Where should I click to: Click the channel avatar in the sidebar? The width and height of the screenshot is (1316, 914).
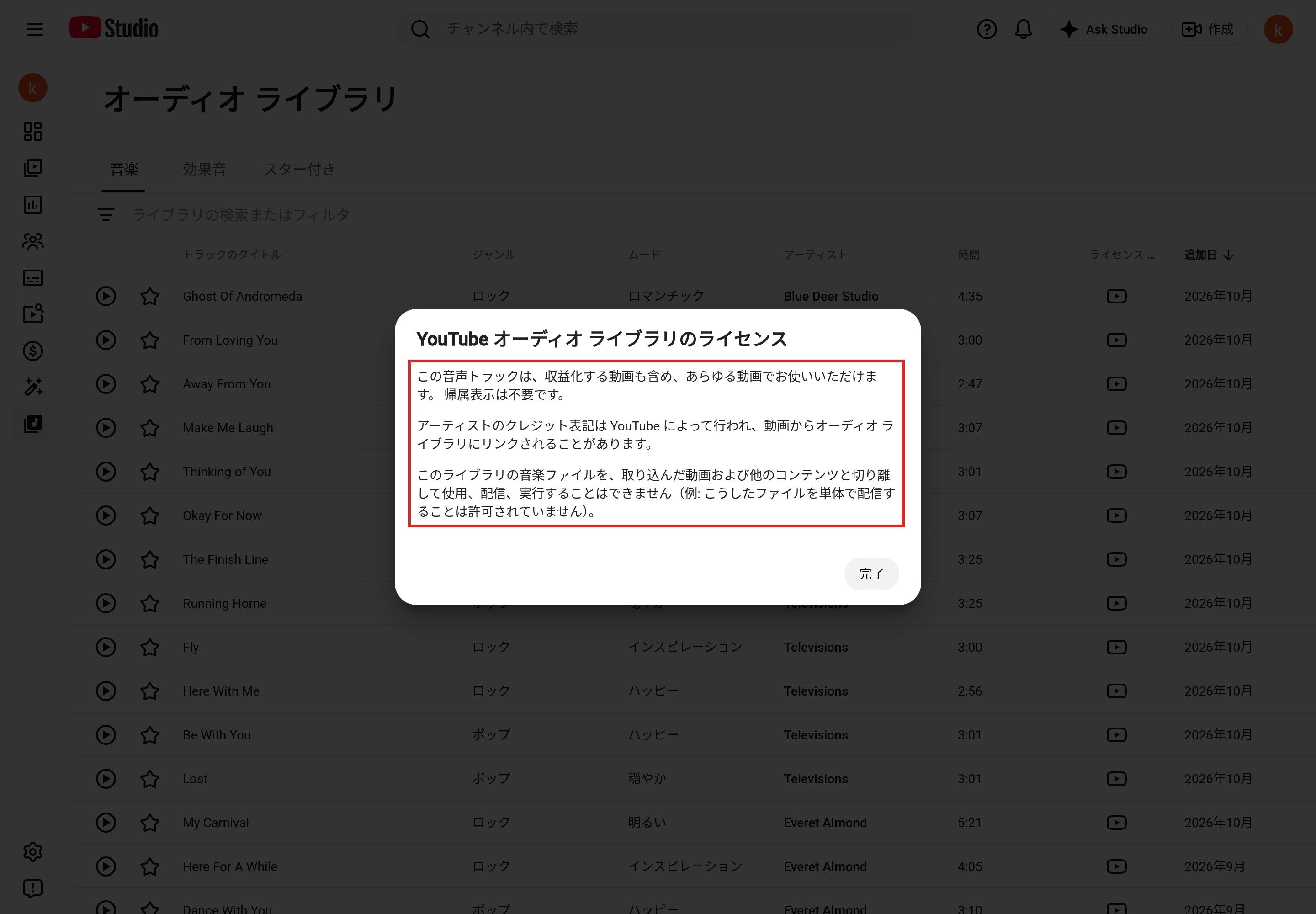click(32, 88)
